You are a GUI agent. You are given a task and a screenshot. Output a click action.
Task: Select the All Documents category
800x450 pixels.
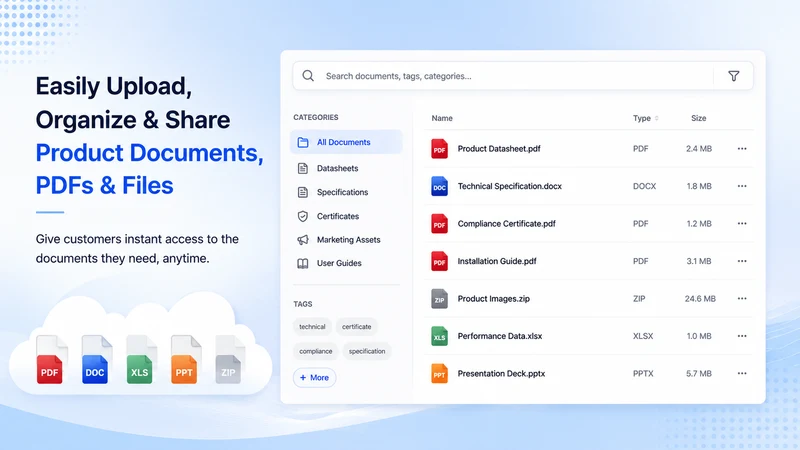[x=346, y=142]
